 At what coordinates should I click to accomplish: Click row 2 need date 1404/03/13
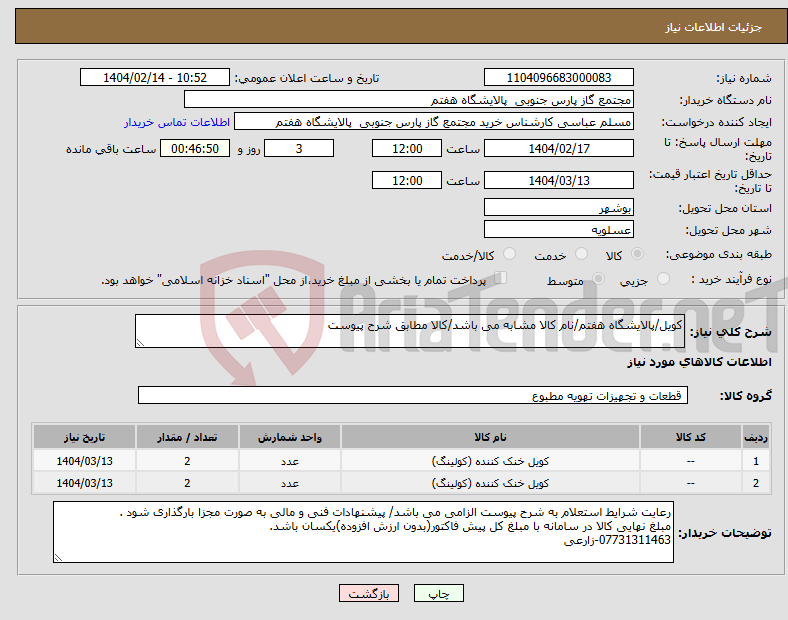pyautogui.click(x=84, y=483)
